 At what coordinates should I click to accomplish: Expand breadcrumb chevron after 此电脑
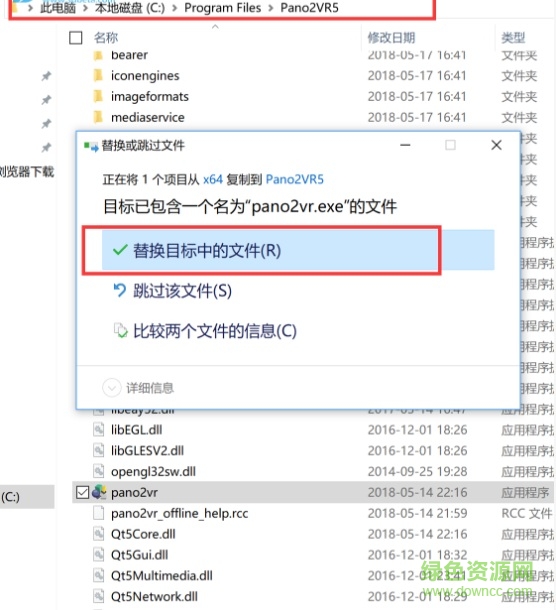click(x=85, y=8)
